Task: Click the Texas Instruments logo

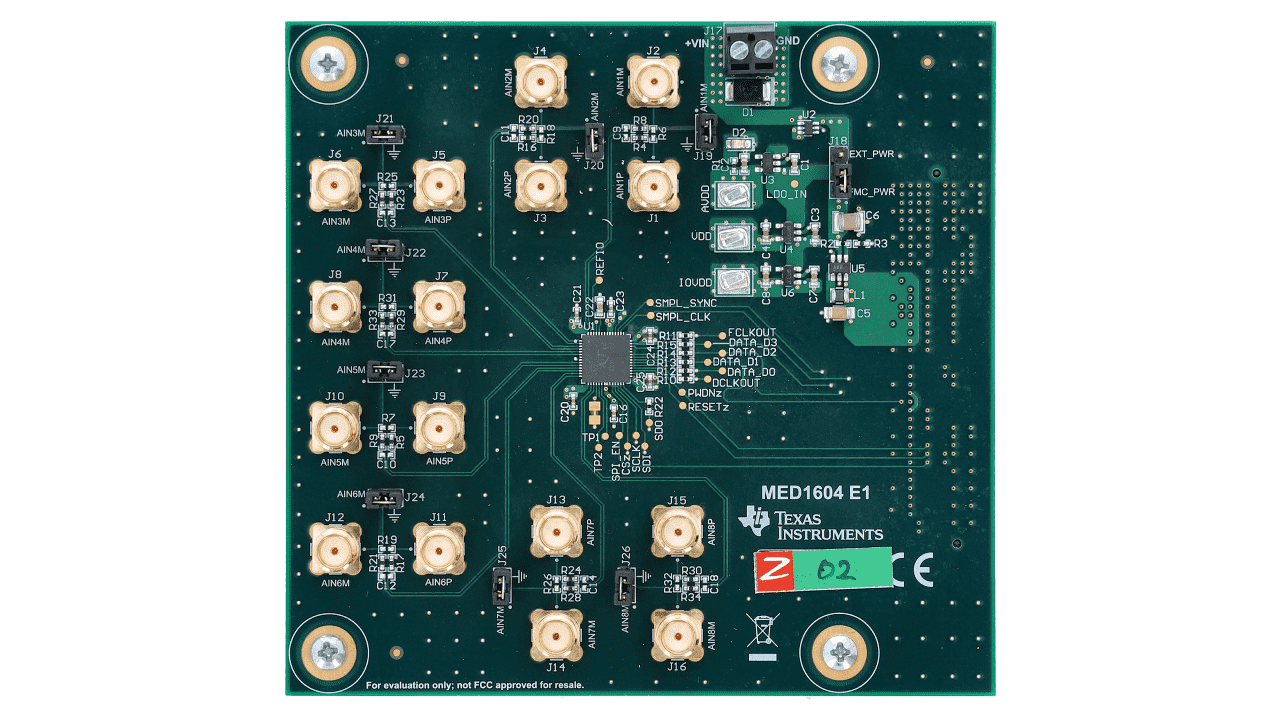Action: 810,523
